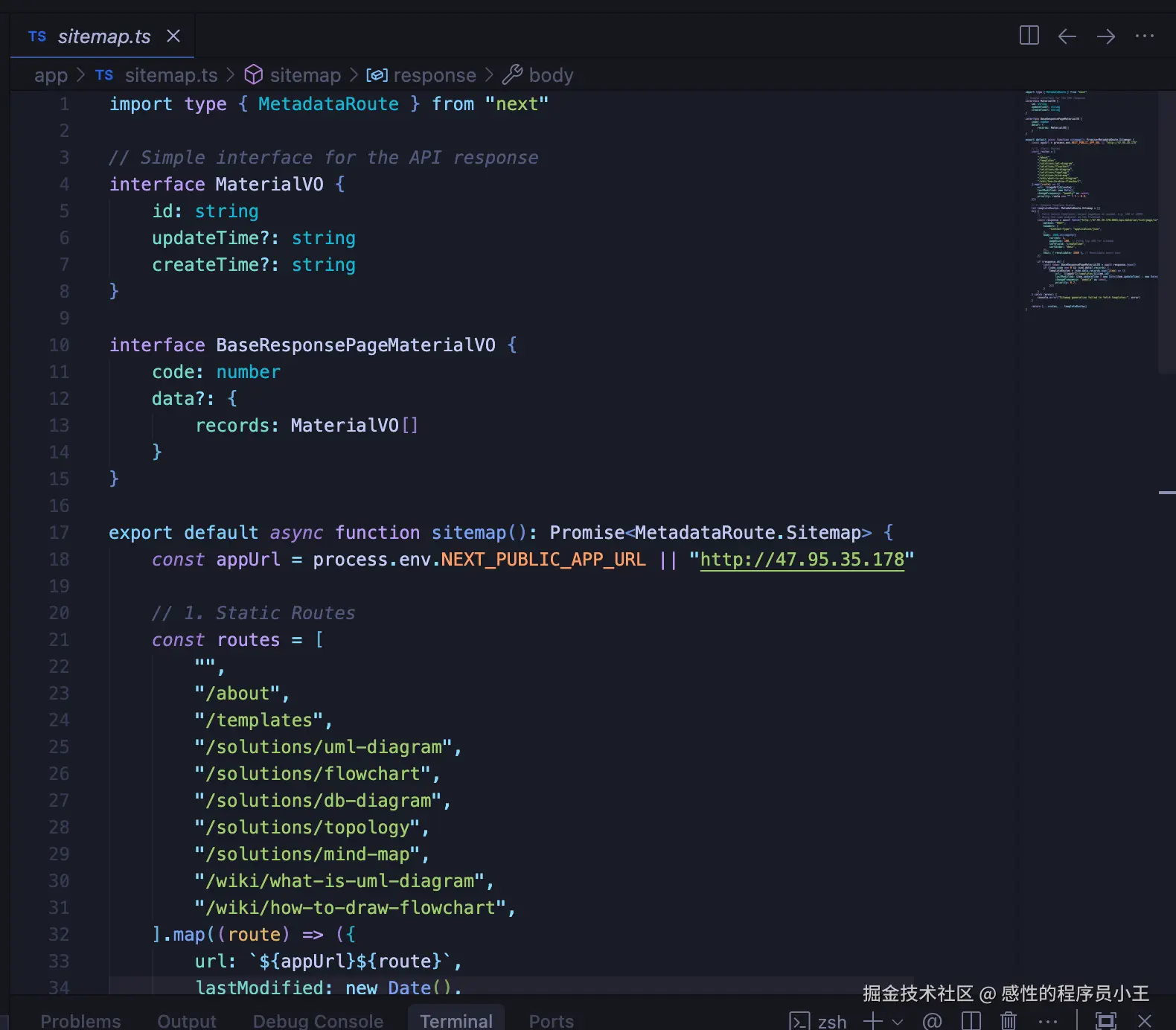This screenshot has height=1030, width=1176.
Task: Click the @ icon in terminal toolbar
Action: point(932,1021)
